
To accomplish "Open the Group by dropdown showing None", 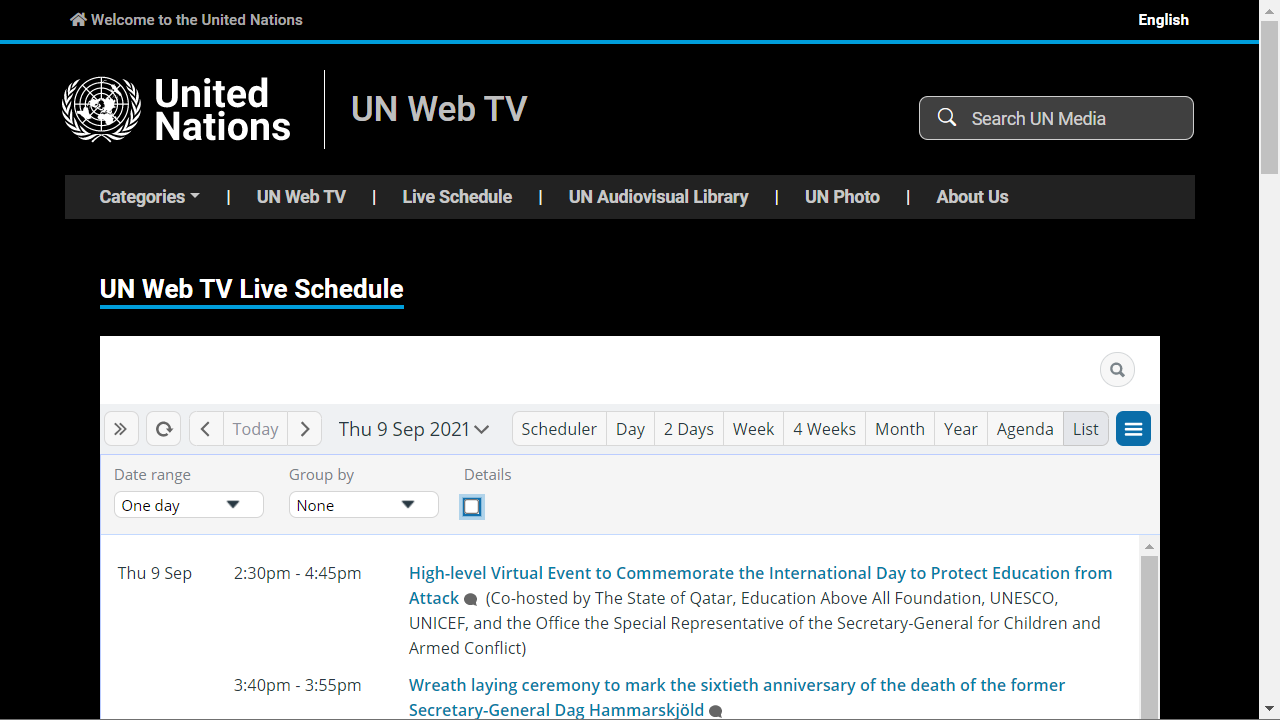I will pyautogui.click(x=363, y=504).
